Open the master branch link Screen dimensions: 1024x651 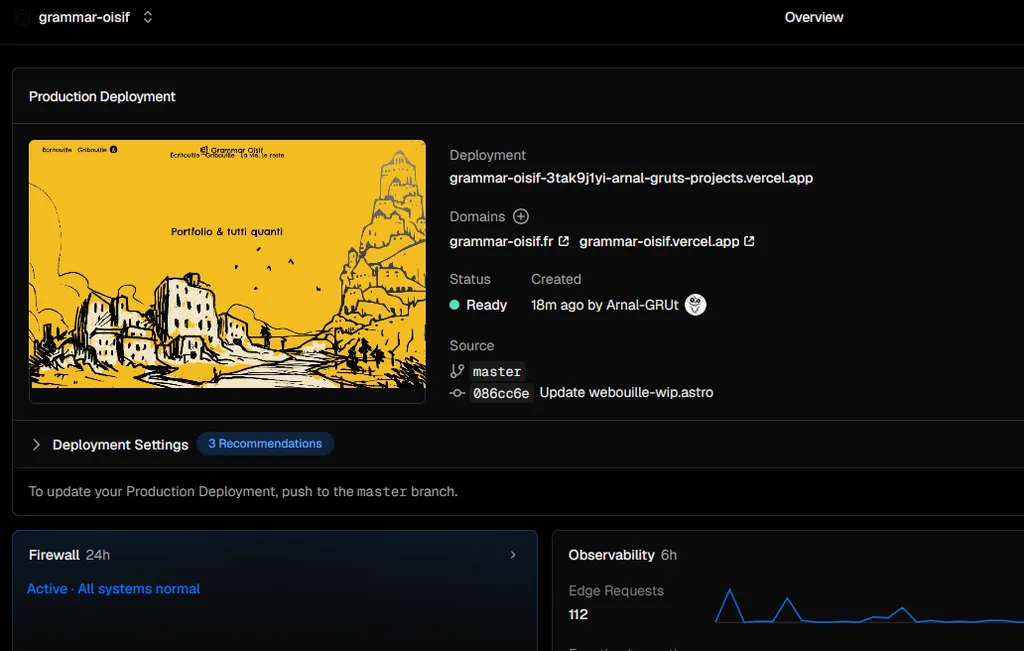[x=497, y=371]
